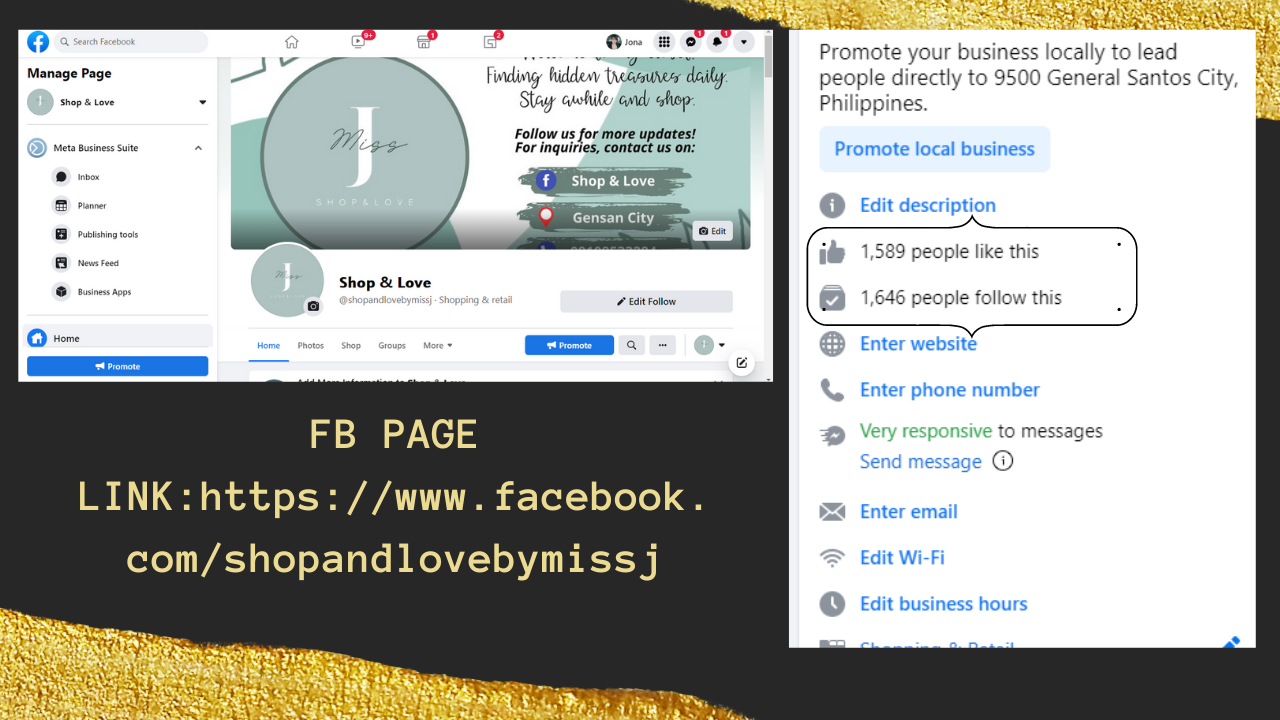Click the 'Very responsive' text

coord(926,431)
